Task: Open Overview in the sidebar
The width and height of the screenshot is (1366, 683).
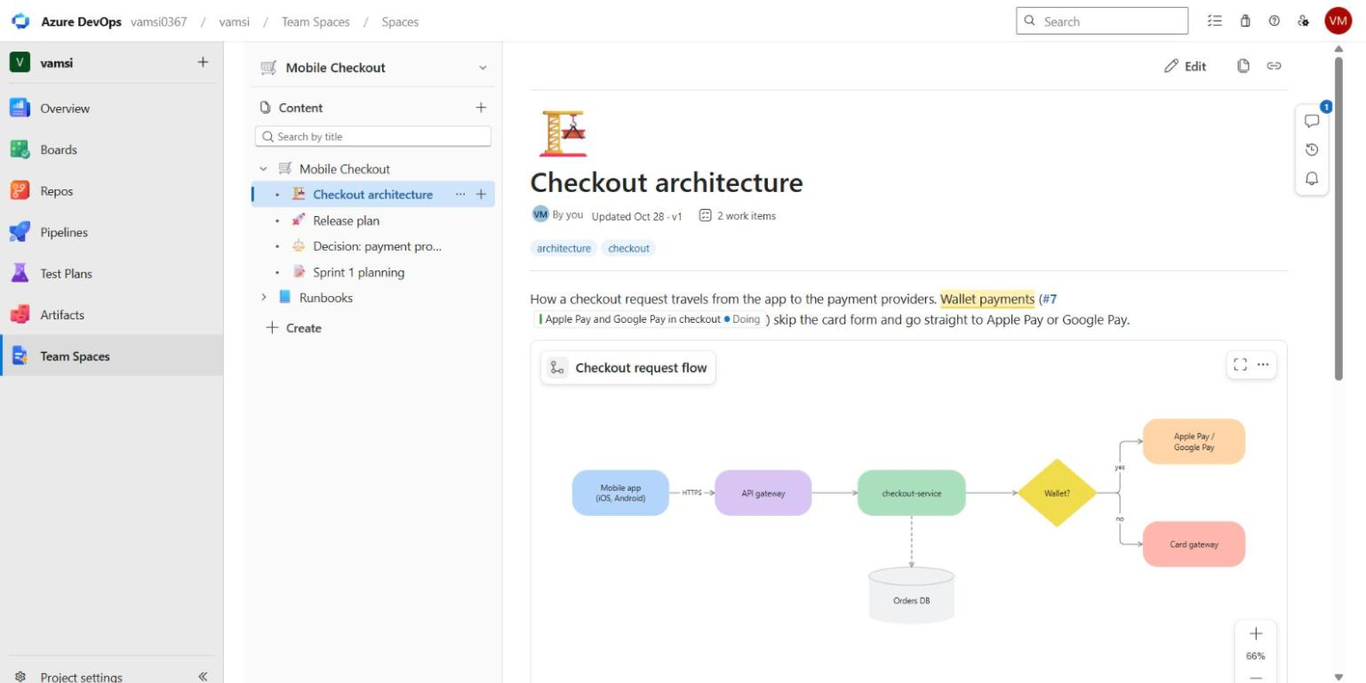Action: pos(111,108)
